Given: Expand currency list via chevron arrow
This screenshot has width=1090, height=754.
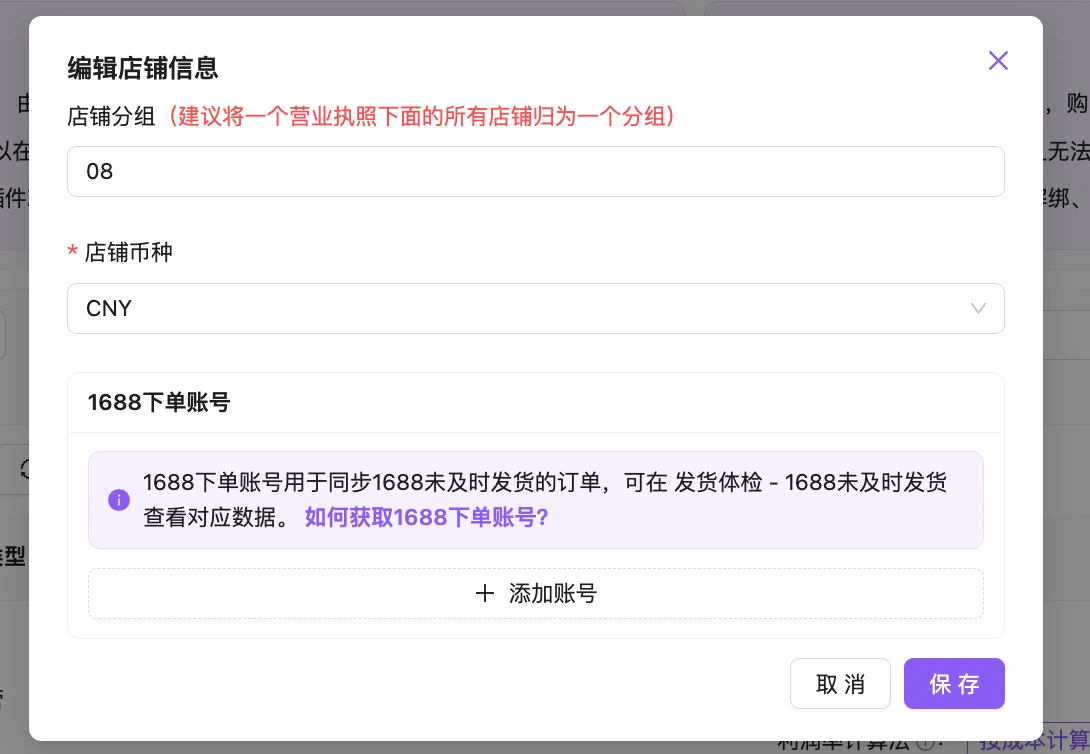Looking at the screenshot, I should coord(978,309).
